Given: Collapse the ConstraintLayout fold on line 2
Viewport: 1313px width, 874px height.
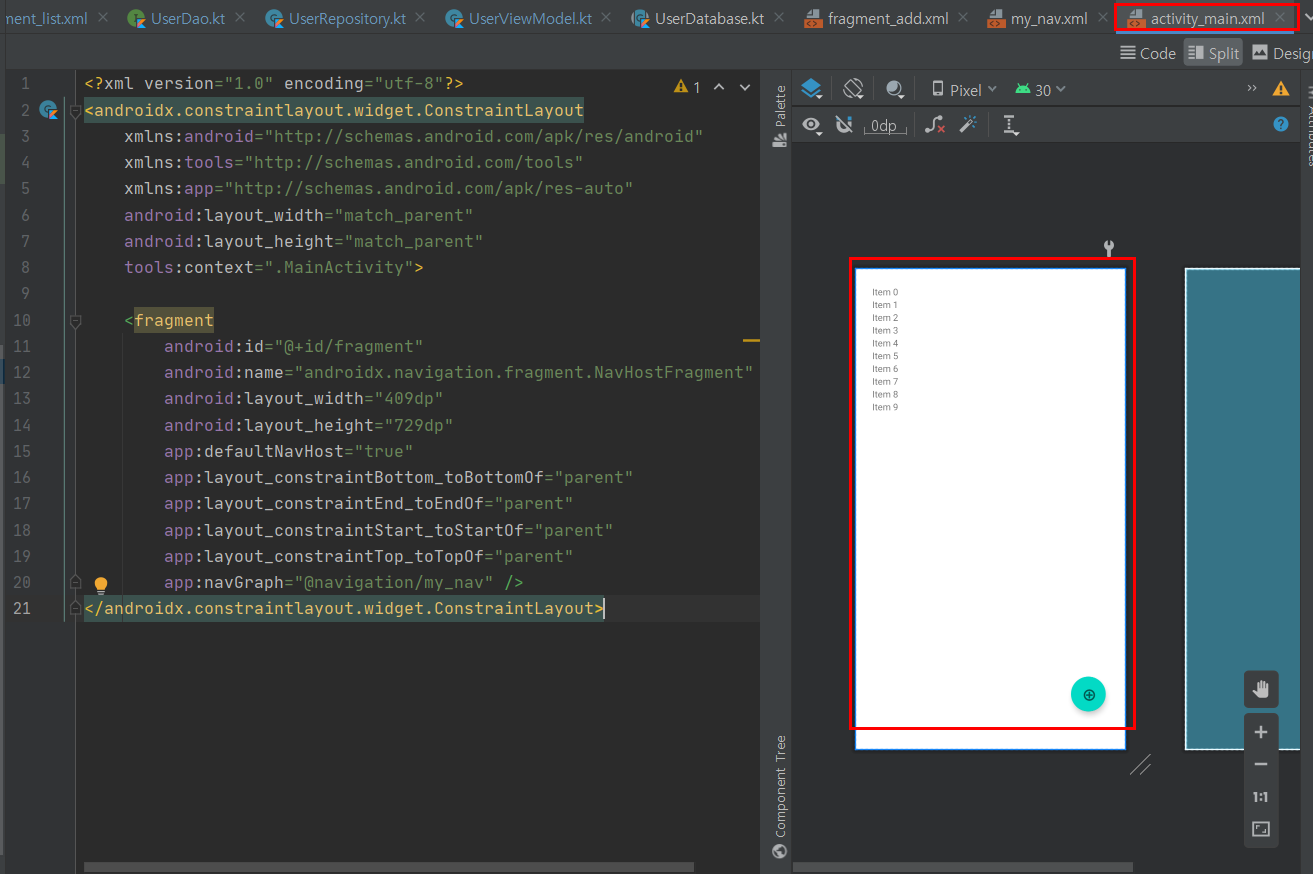Looking at the screenshot, I should tap(75, 110).
